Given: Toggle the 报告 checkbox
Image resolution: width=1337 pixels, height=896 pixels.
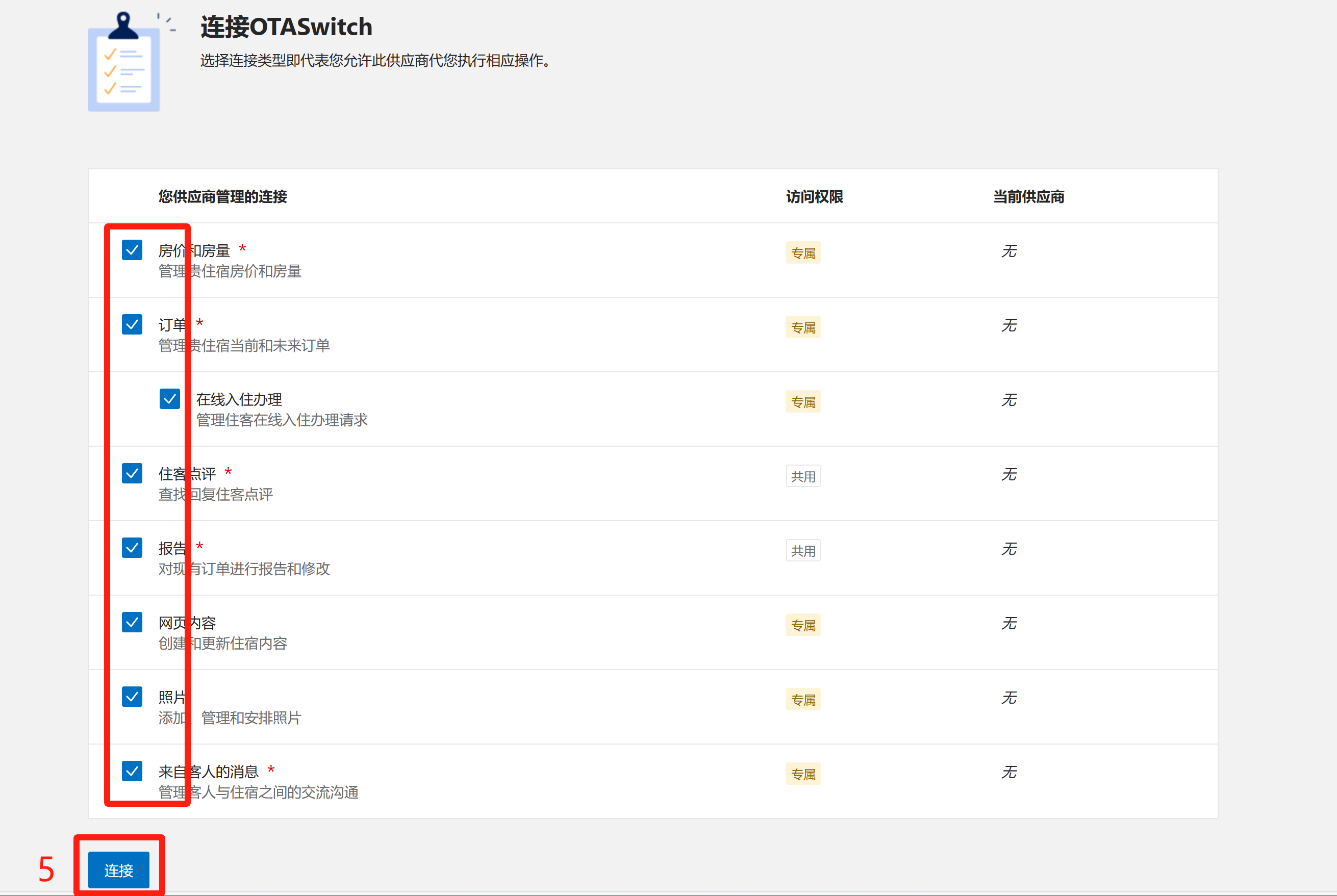Looking at the screenshot, I should [132, 547].
